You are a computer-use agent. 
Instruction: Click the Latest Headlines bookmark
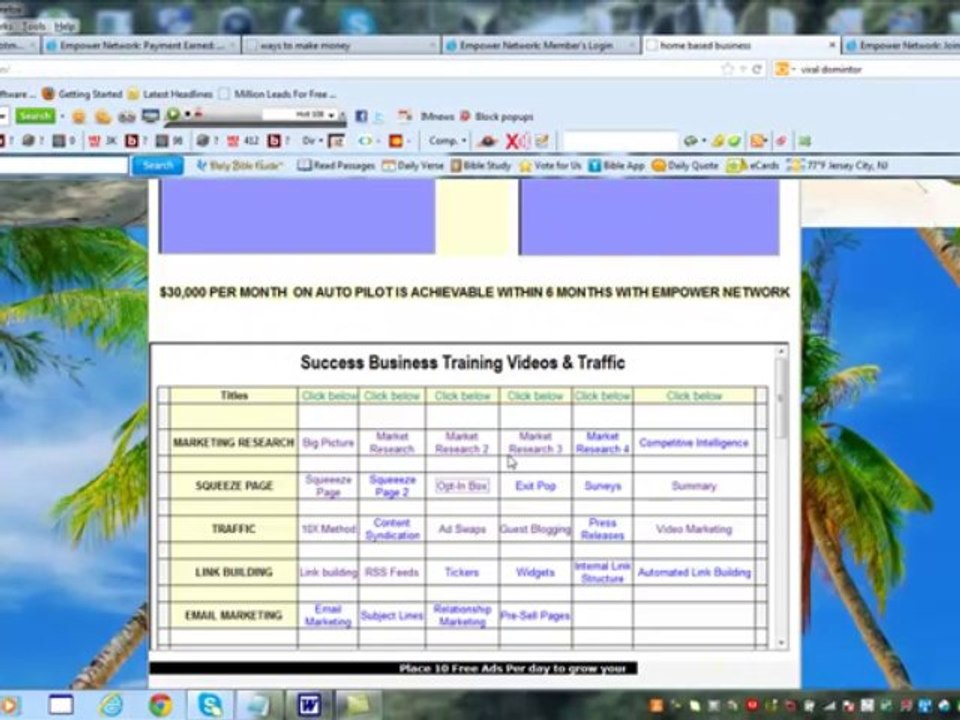170,94
